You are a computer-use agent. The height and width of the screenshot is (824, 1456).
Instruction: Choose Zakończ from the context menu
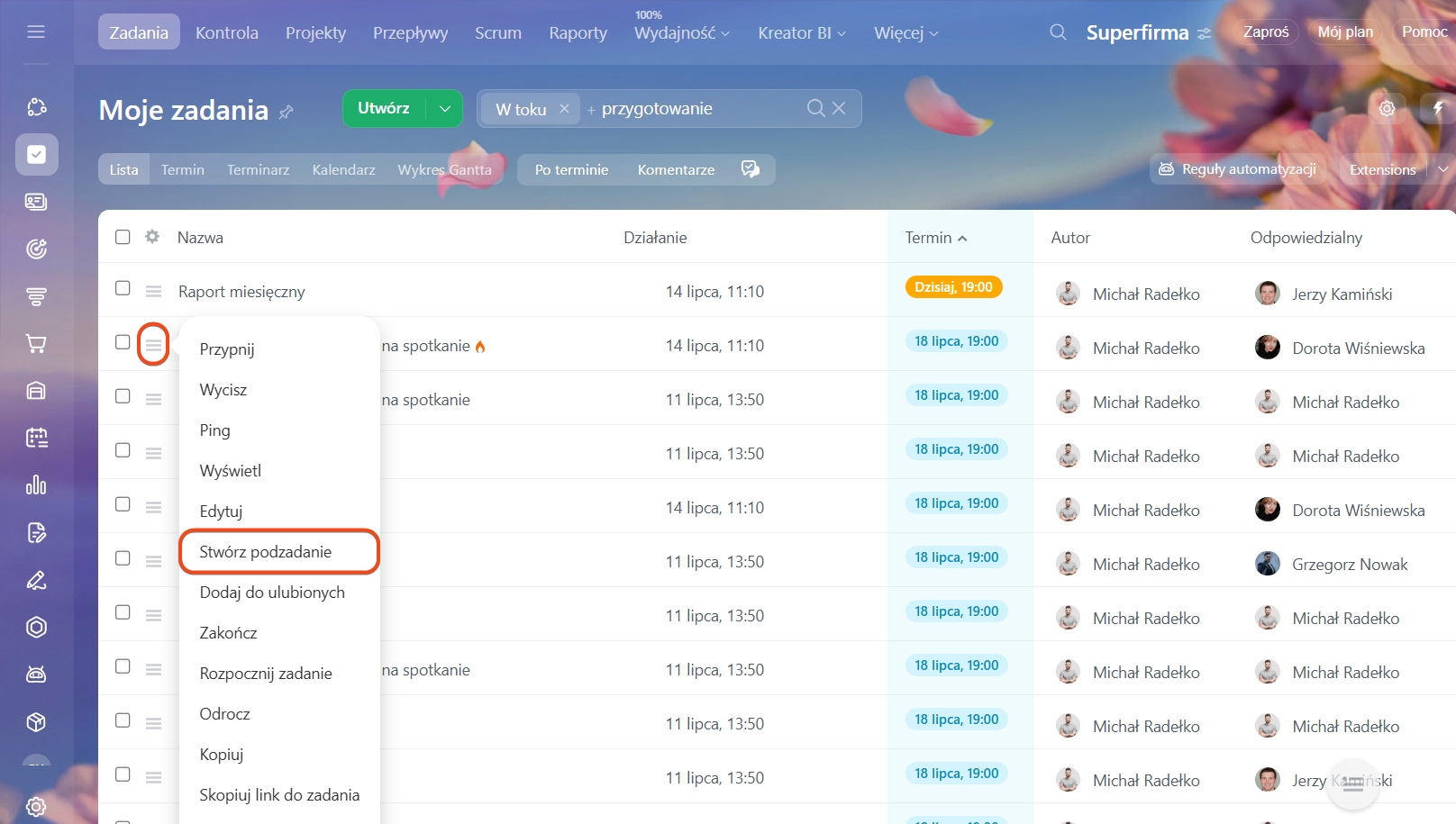click(x=228, y=632)
